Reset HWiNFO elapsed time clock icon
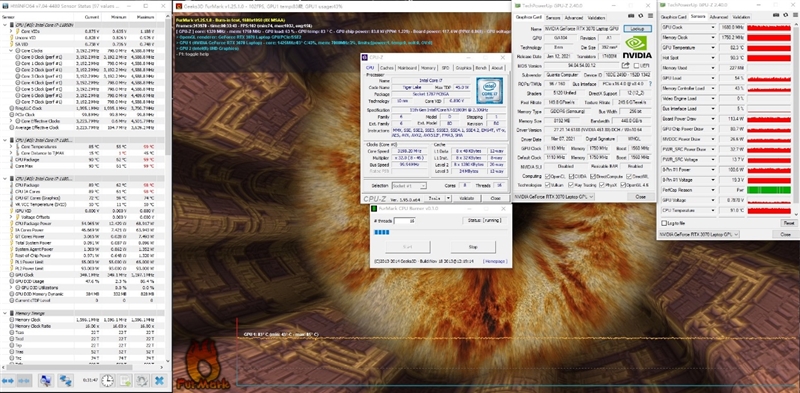 pyautogui.click(x=107, y=381)
